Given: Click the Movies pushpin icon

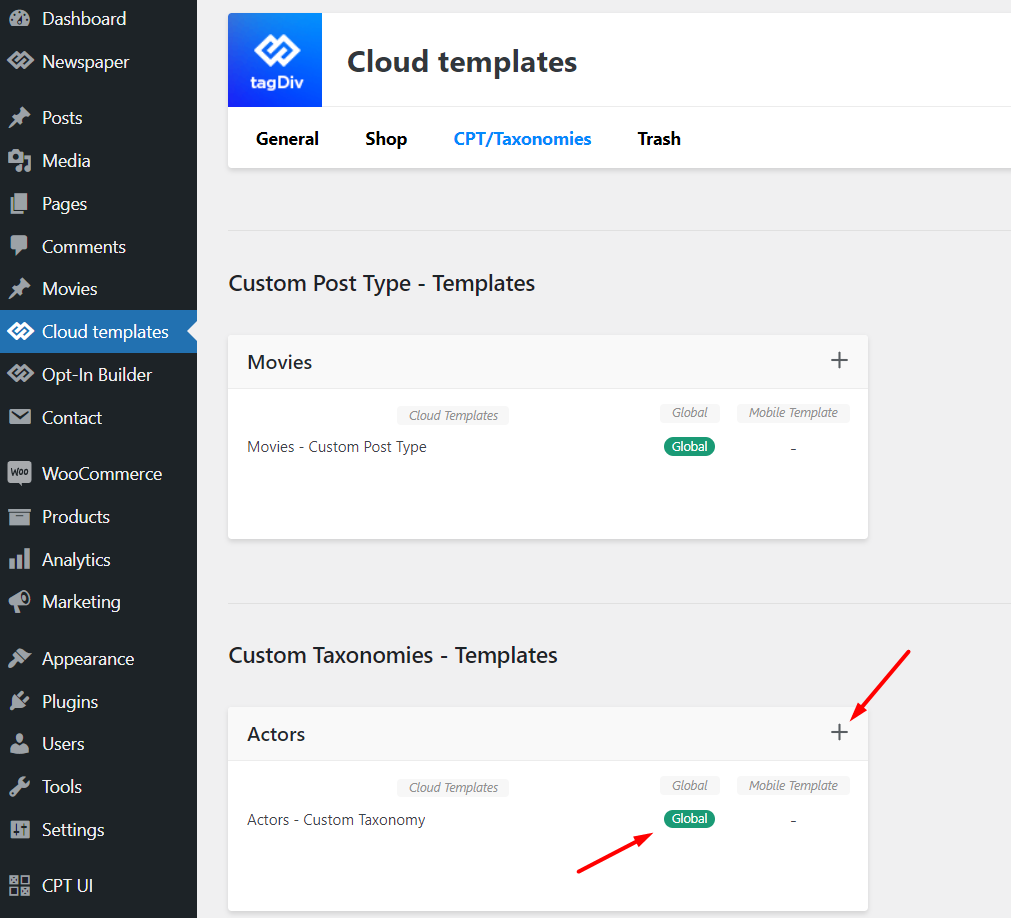Looking at the screenshot, I should pos(19,289).
